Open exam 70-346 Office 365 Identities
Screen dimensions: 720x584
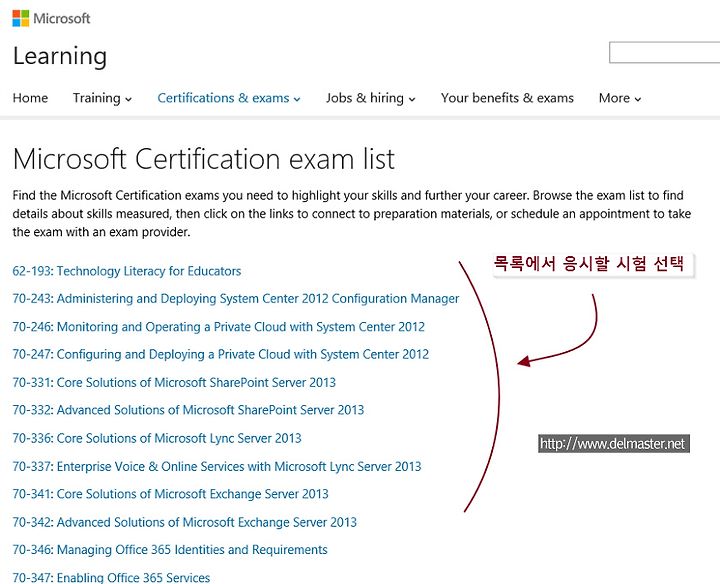click(170, 550)
